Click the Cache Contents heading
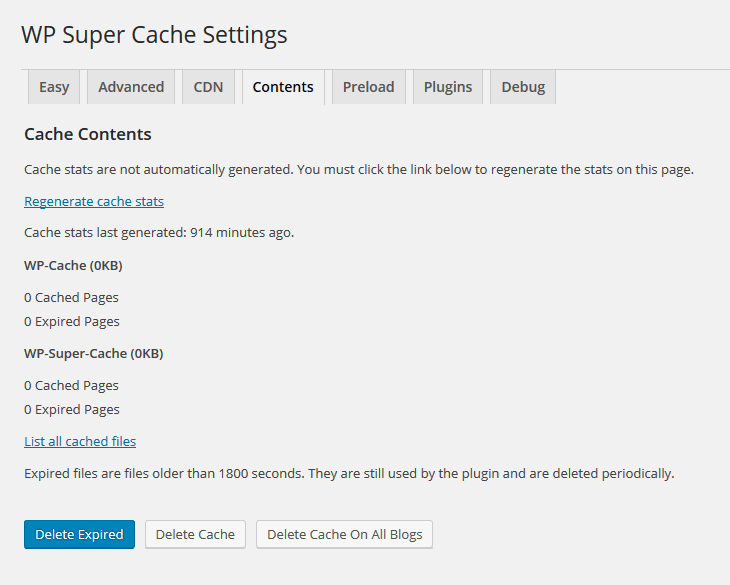 pyautogui.click(x=88, y=134)
